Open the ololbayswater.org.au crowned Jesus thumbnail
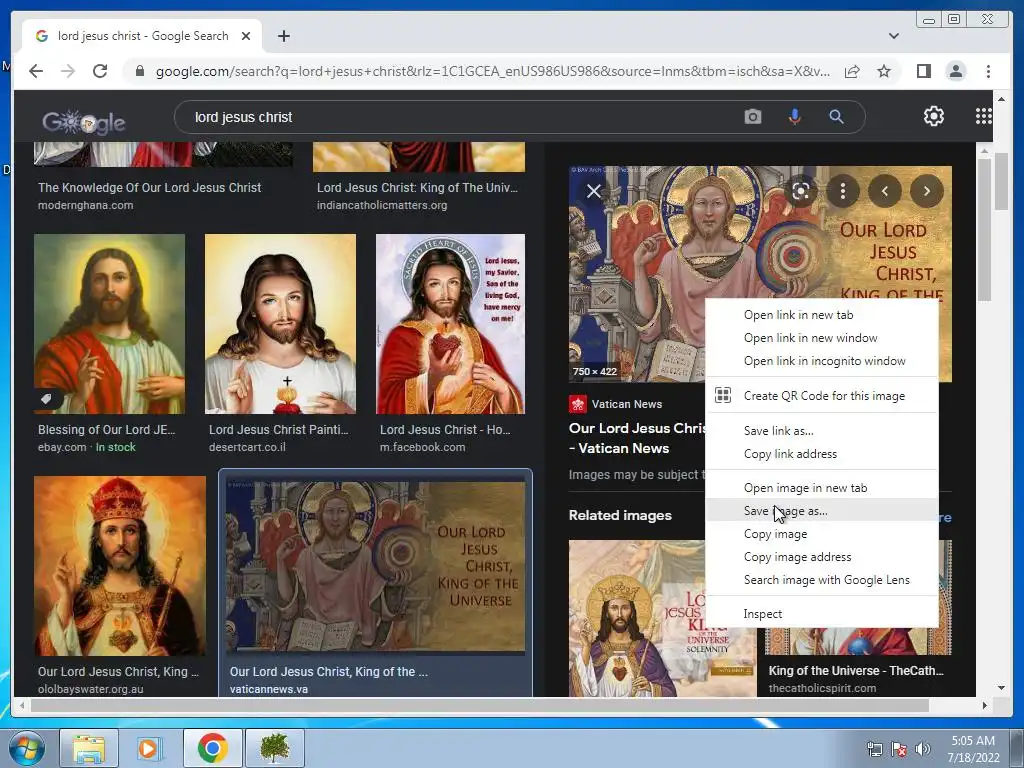 click(120, 566)
